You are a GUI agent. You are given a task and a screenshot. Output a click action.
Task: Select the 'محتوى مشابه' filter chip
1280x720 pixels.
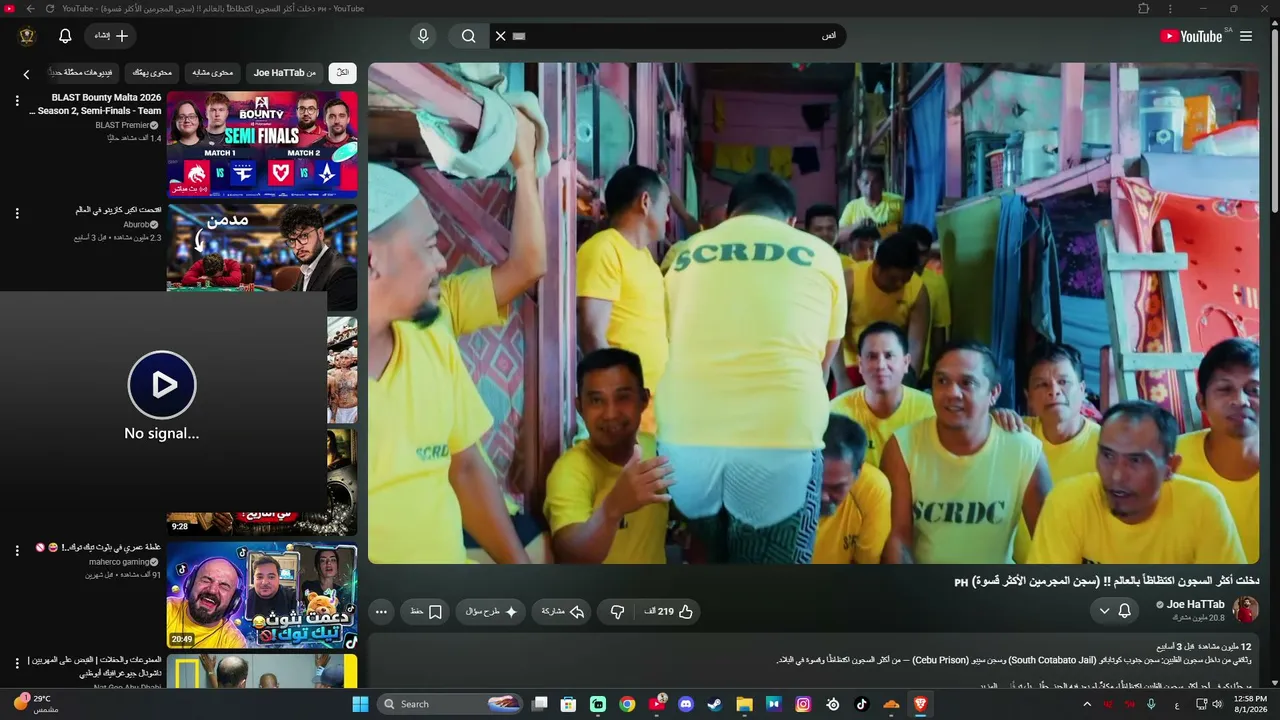click(x=212, y=73)
